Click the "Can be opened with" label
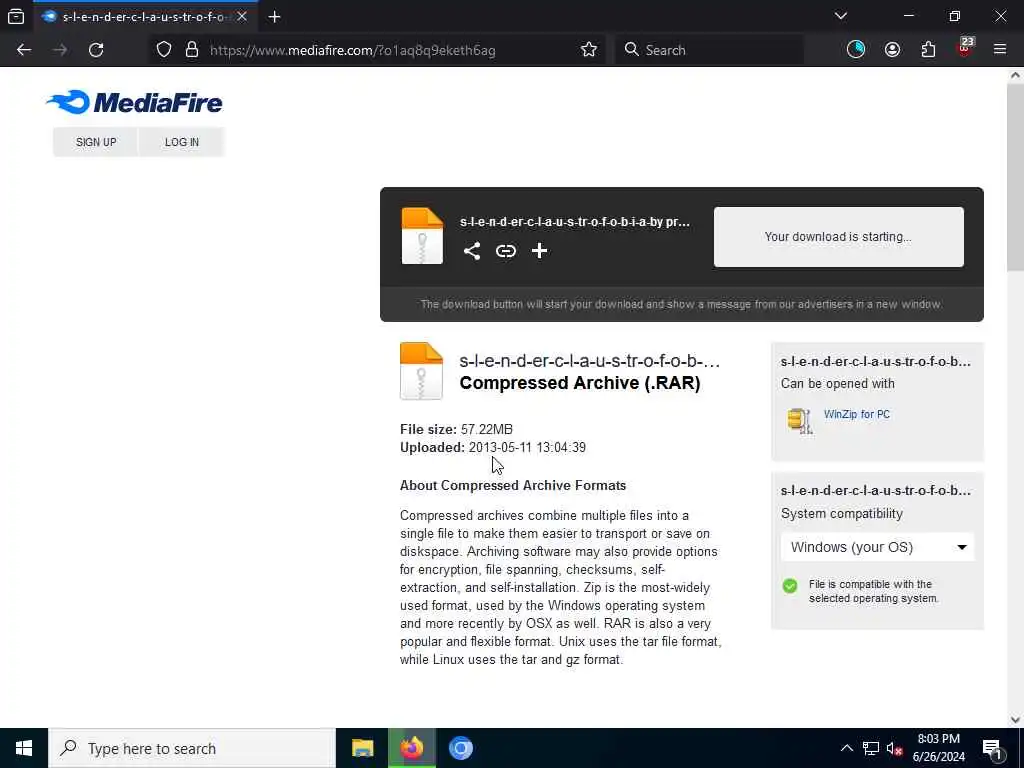Screen dimensions: 1024x768 (837, 383)
